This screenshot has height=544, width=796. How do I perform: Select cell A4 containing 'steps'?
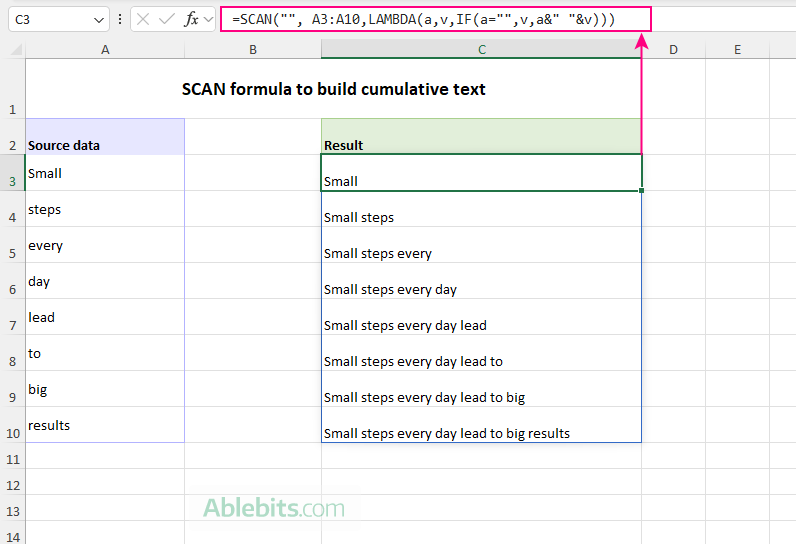tap(105, 209)
